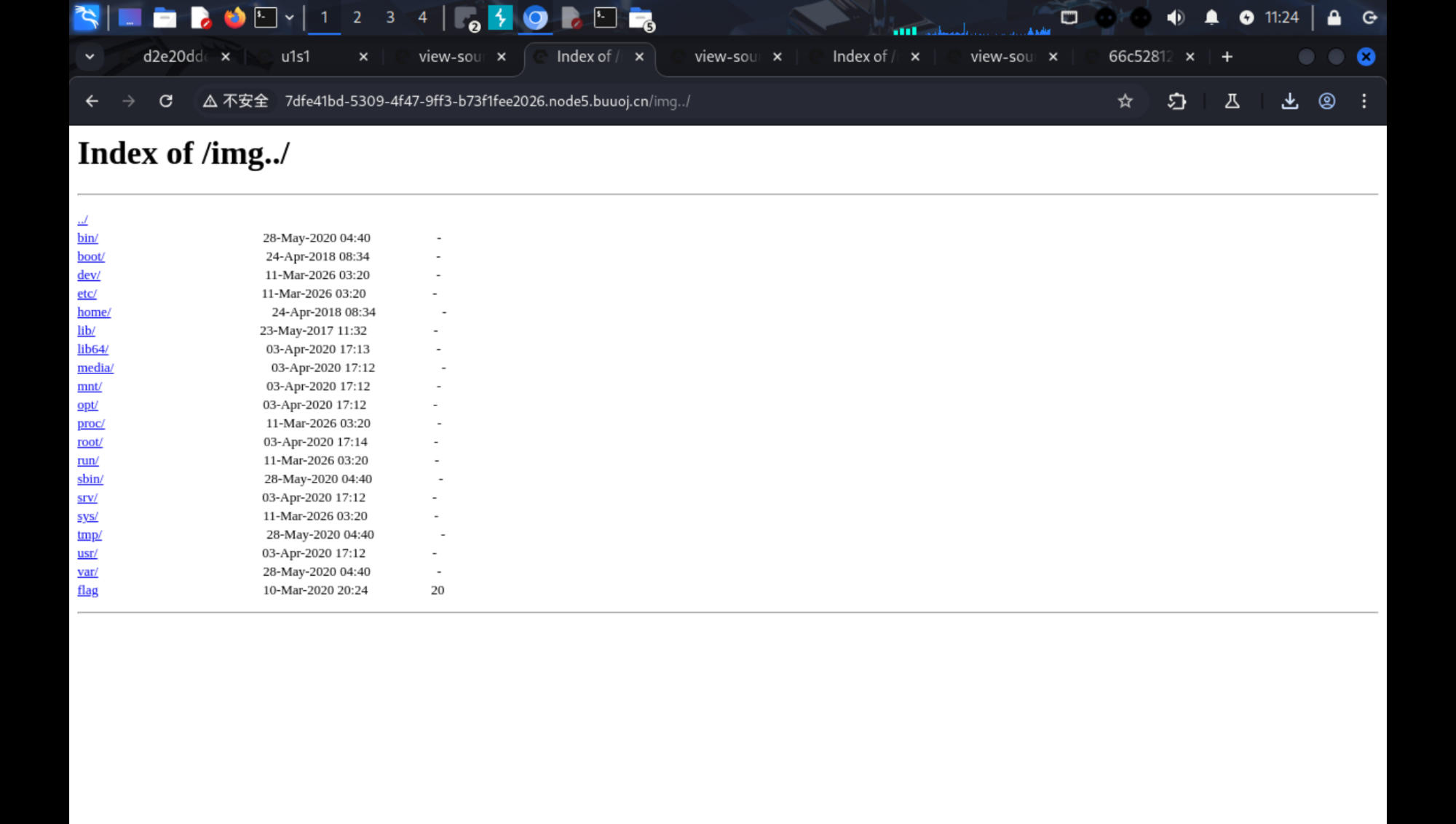Click the browser reload button
The width and height of the screenshot is (1456, 824).
166,101
